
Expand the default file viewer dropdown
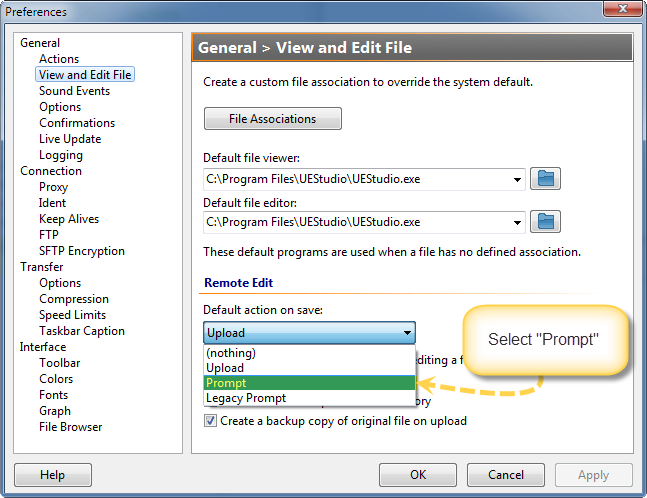tap(517, 179)
